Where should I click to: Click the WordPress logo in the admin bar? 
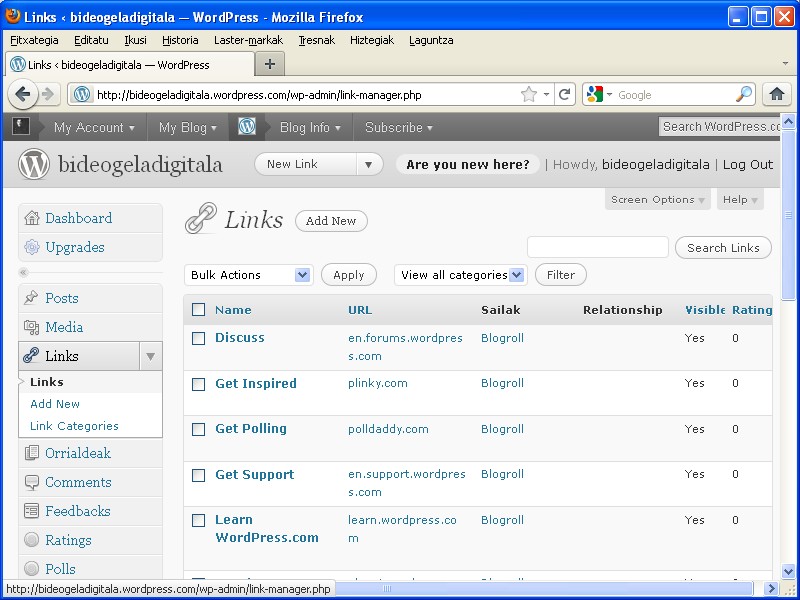(247, 127)
